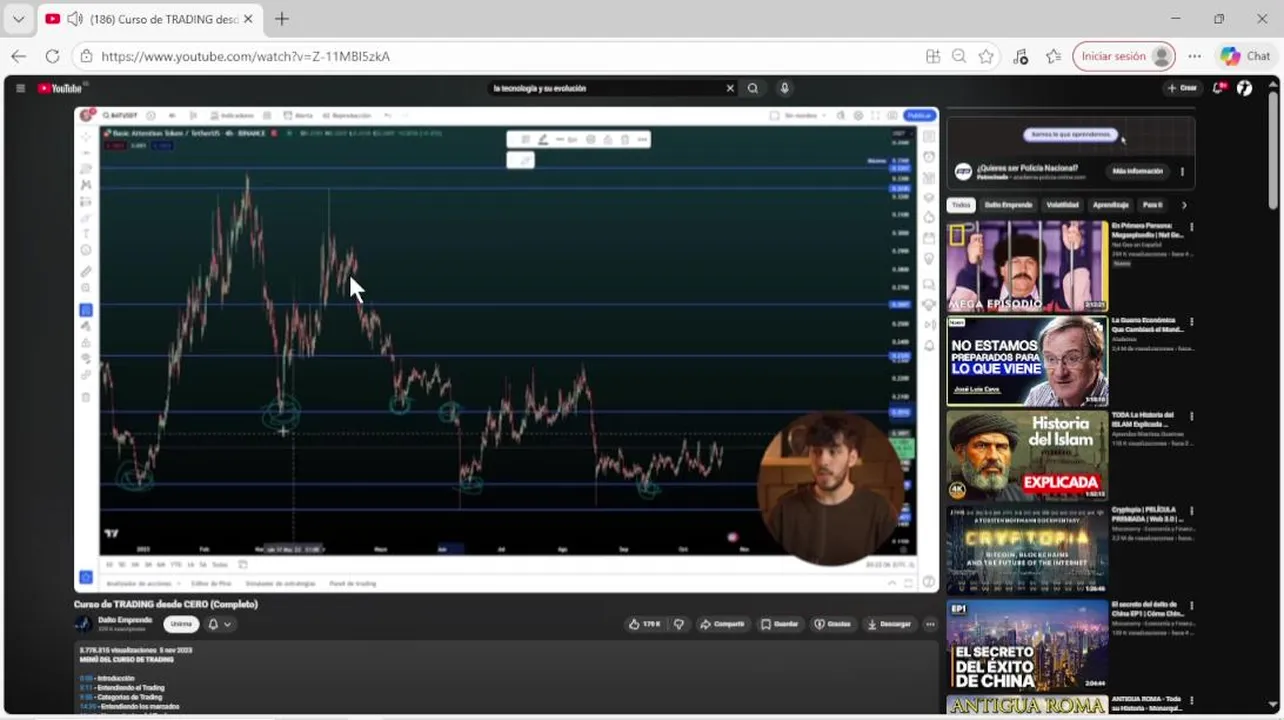Viewport: 1284px width, 720px height.
Task: Open the browser tab list dropdown
Action: pyautogui.click(x=18, y=19)
